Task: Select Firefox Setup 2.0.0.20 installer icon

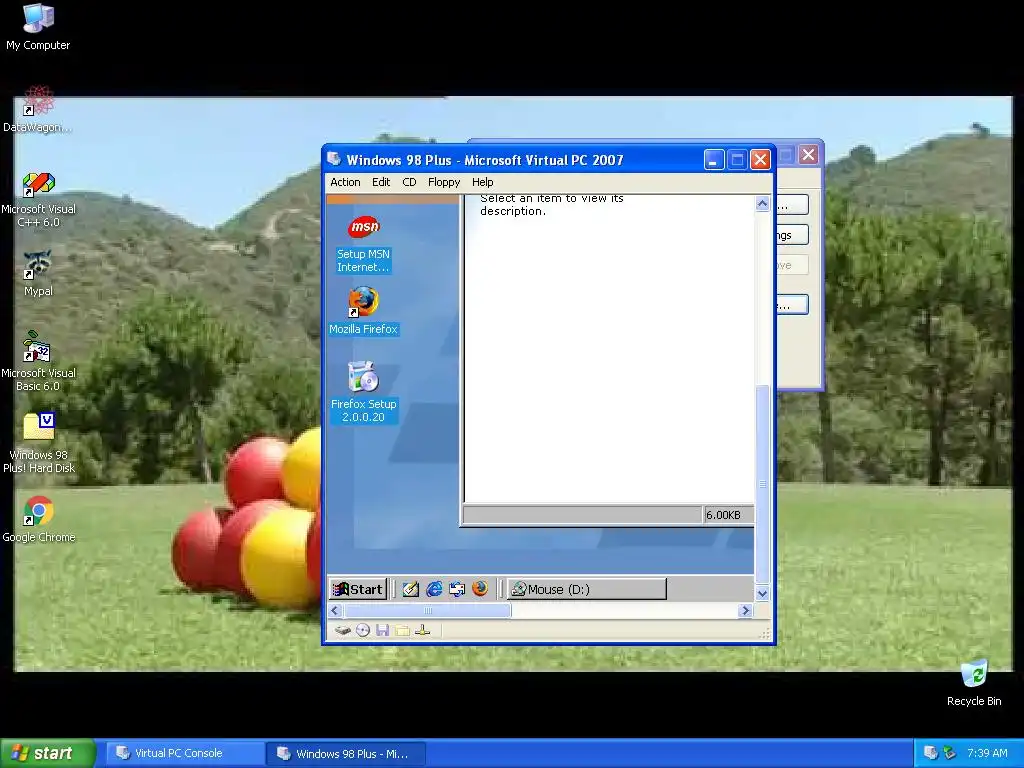Action: pyautogui.click(x=363, y=392)
